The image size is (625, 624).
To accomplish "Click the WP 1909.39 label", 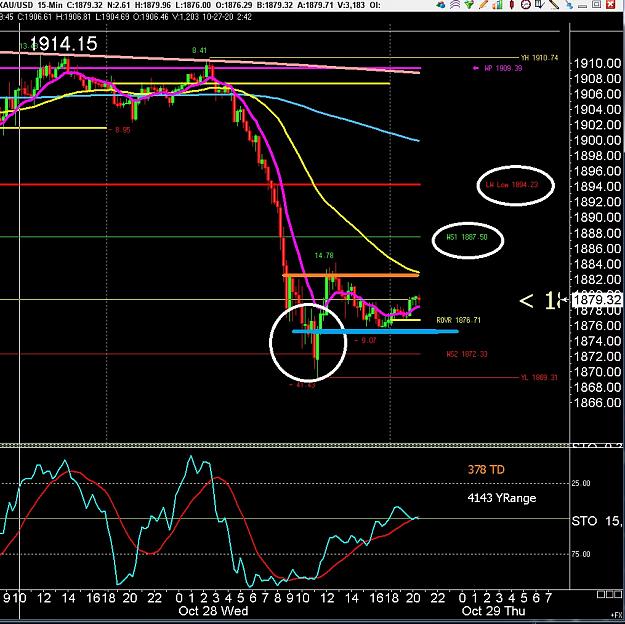I will point(503,68).
